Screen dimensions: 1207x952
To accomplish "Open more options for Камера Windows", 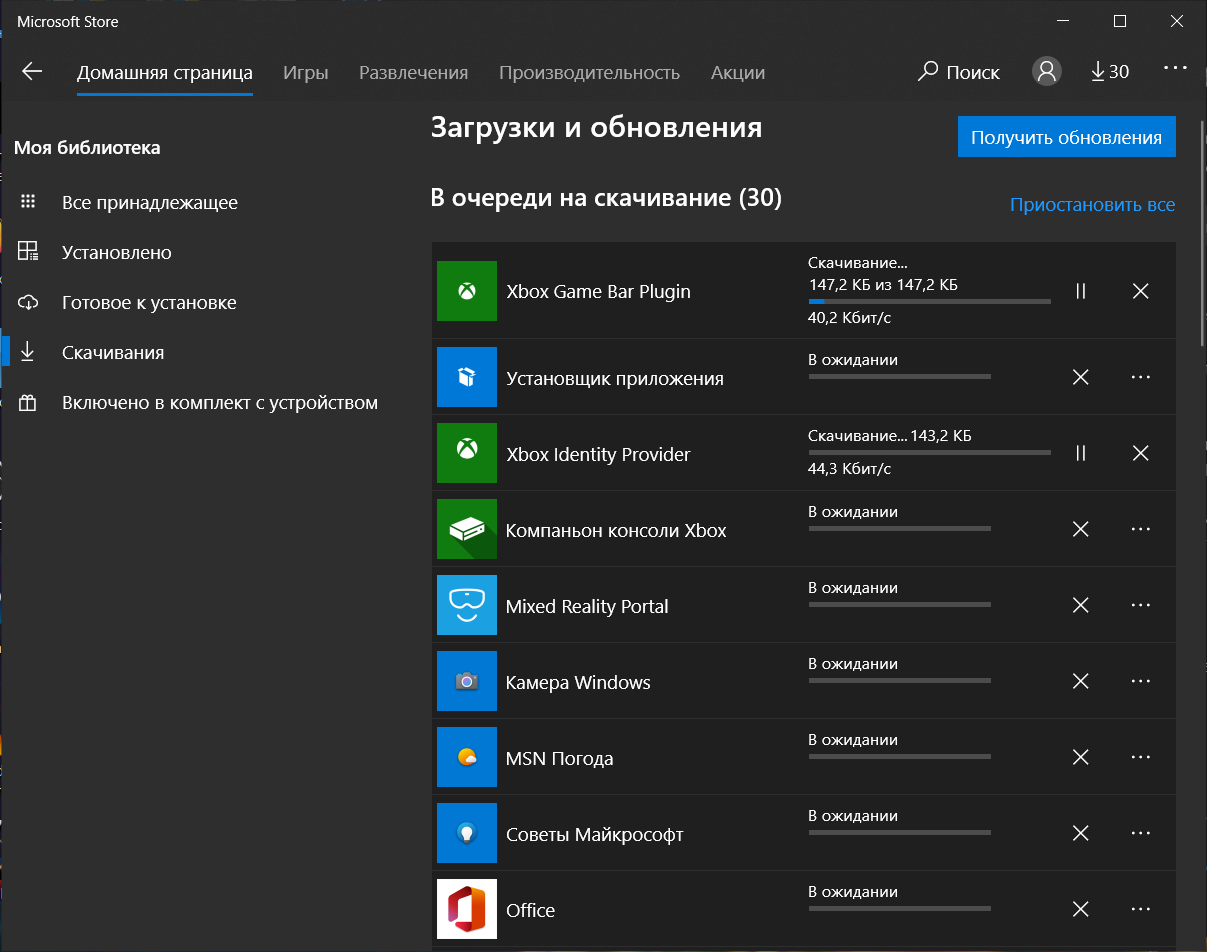I will (1140, 681).
